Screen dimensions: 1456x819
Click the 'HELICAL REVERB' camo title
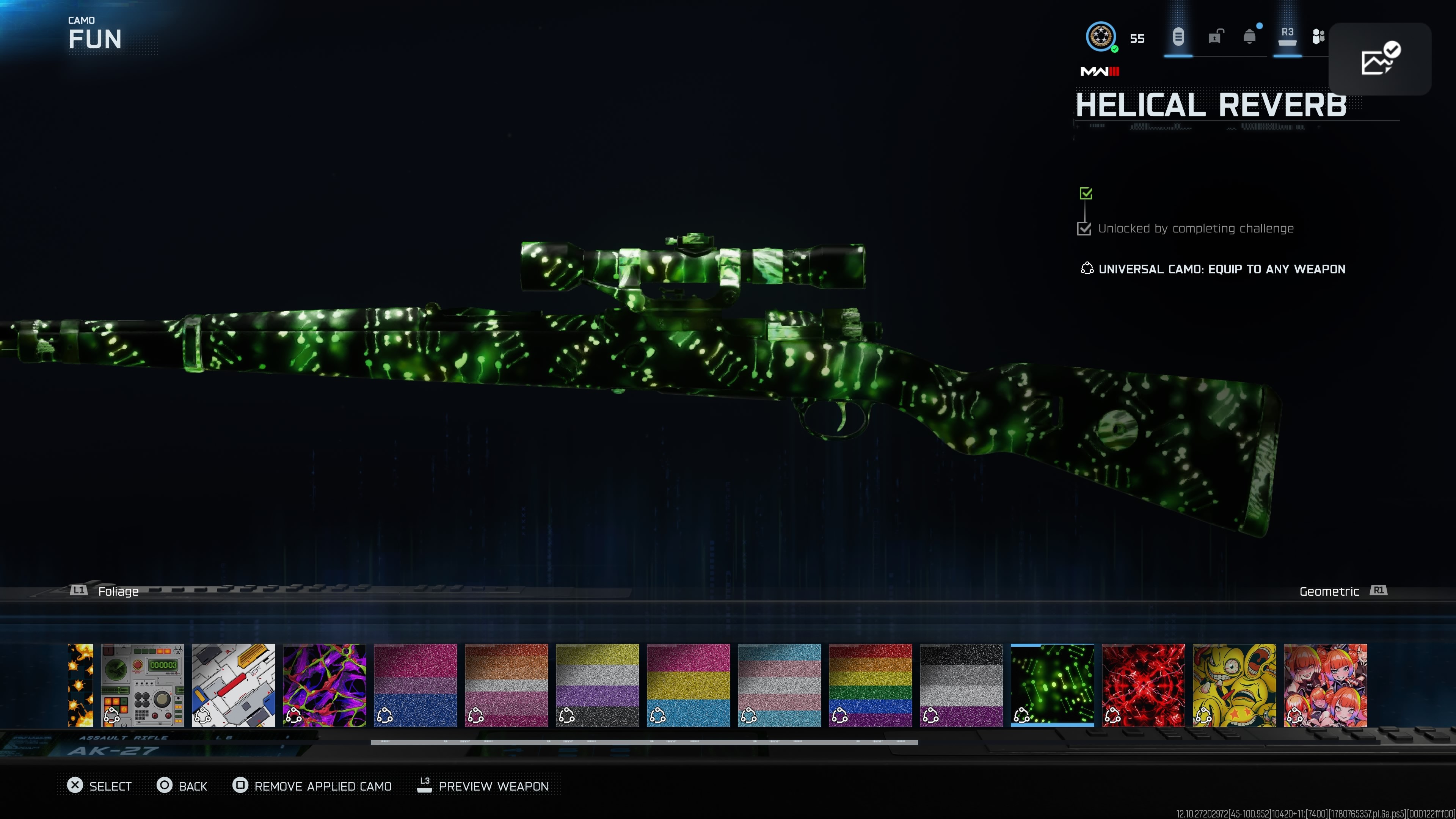click(1211, 105)
